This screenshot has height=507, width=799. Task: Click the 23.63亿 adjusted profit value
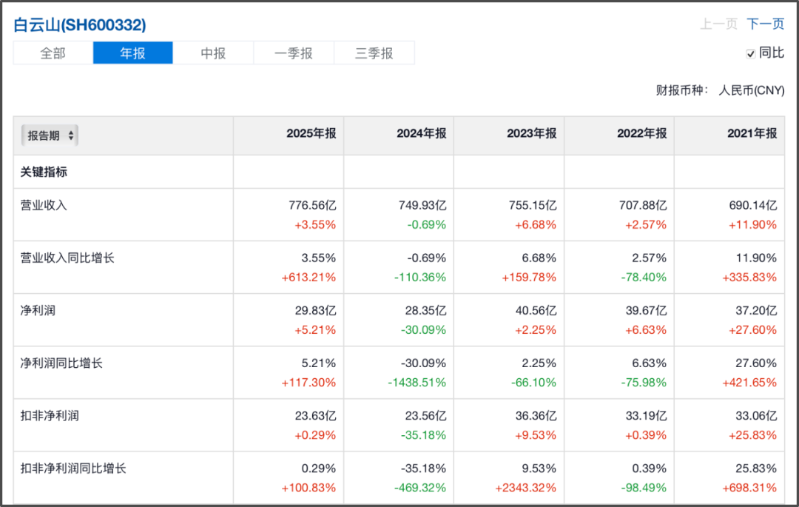(x=315, y=416)
